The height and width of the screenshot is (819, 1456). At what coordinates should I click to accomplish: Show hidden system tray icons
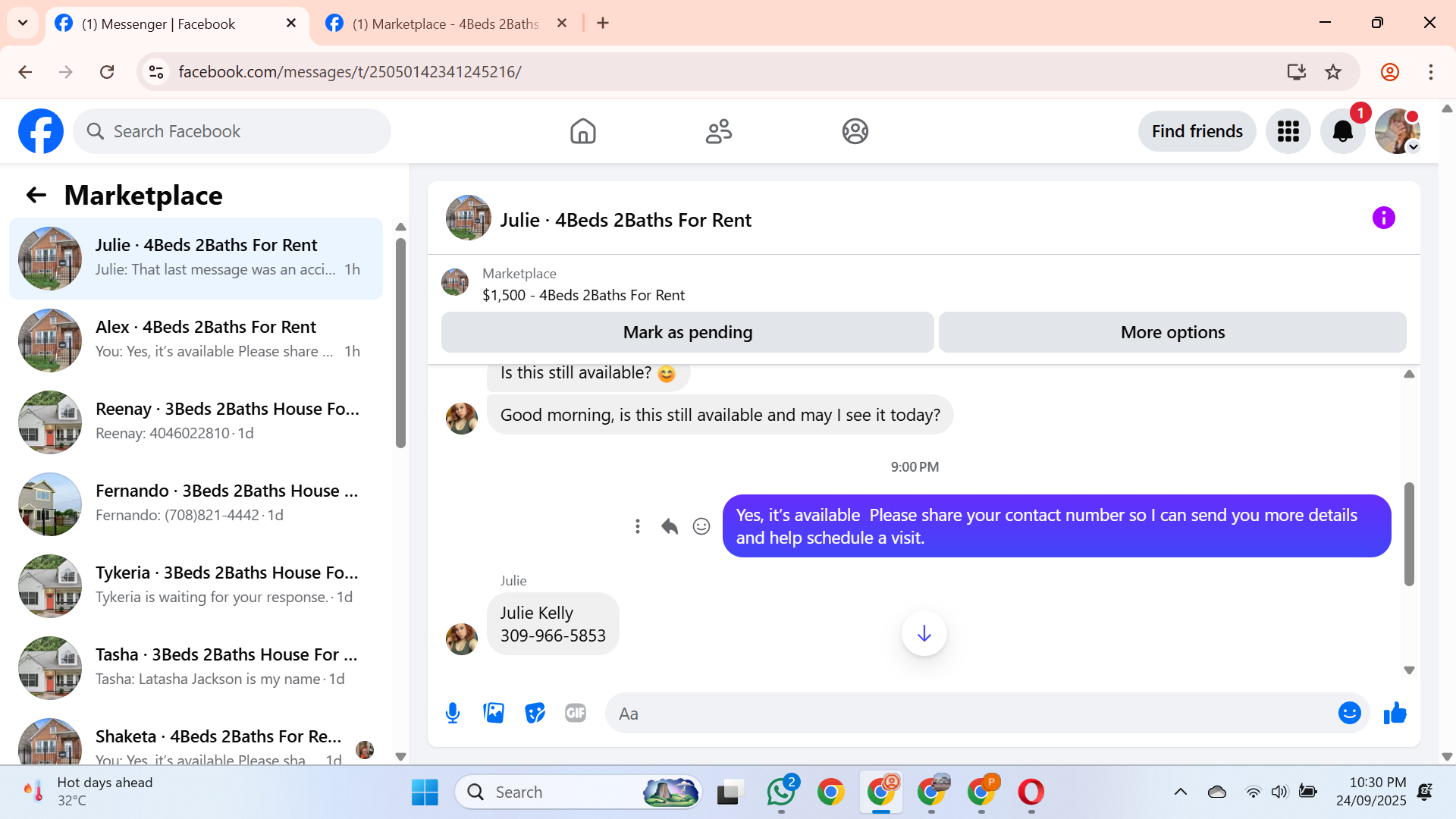[x=1181, y=792]
